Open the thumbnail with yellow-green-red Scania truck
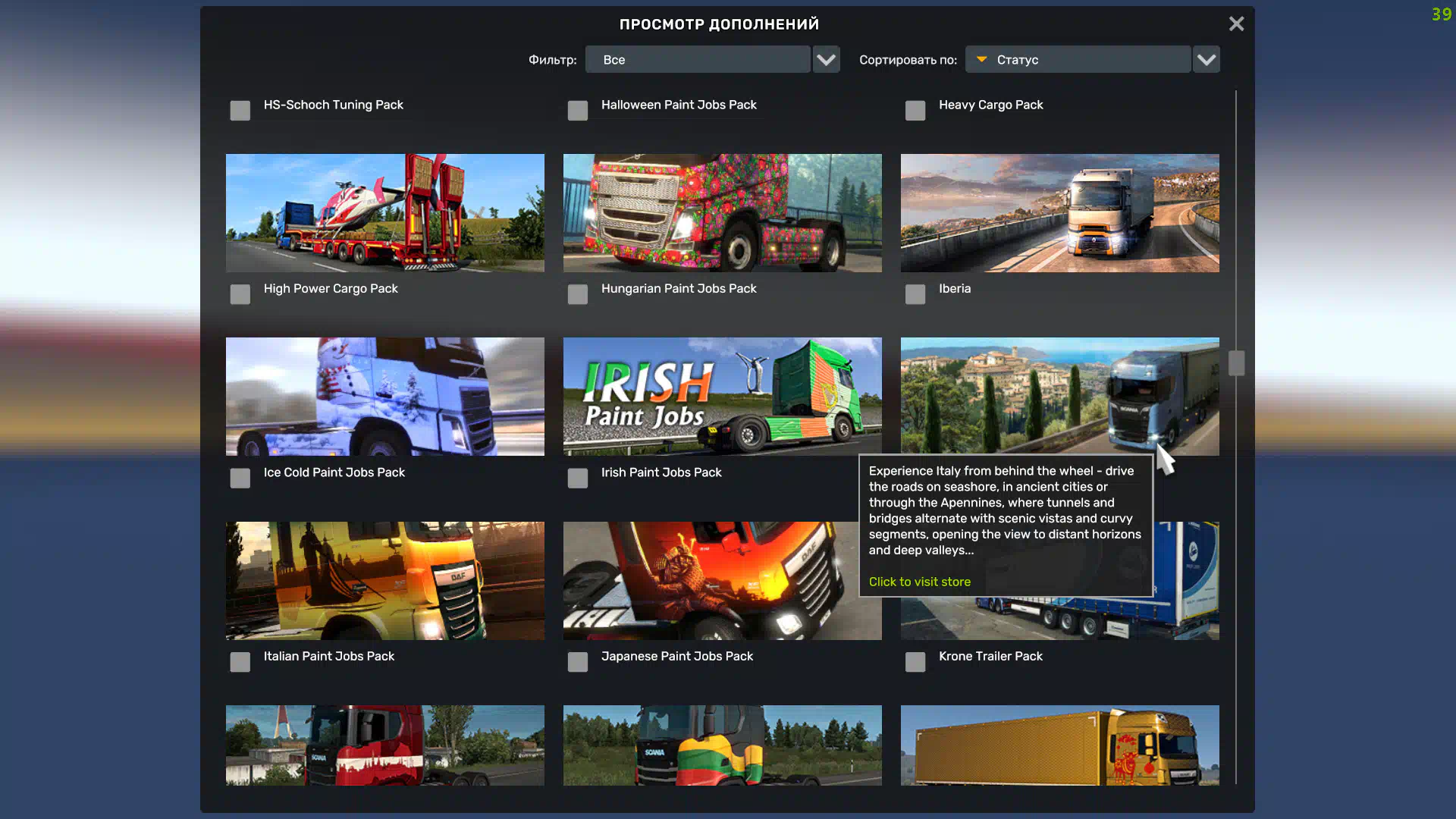Viewport: 1456px width, 819px height. click(x=723, y=745)
